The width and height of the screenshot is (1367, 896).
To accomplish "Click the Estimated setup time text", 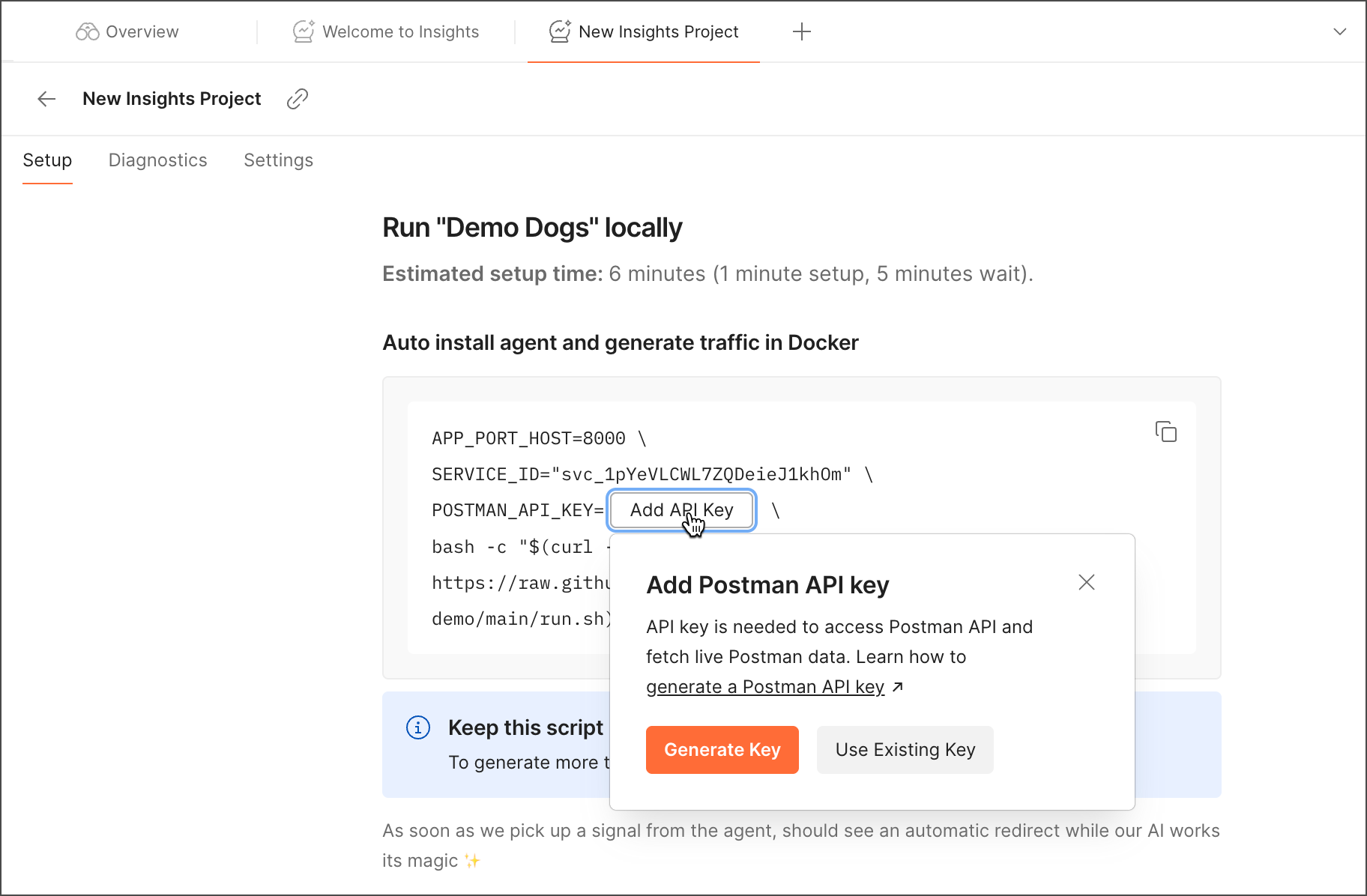I will pos(707,274).
